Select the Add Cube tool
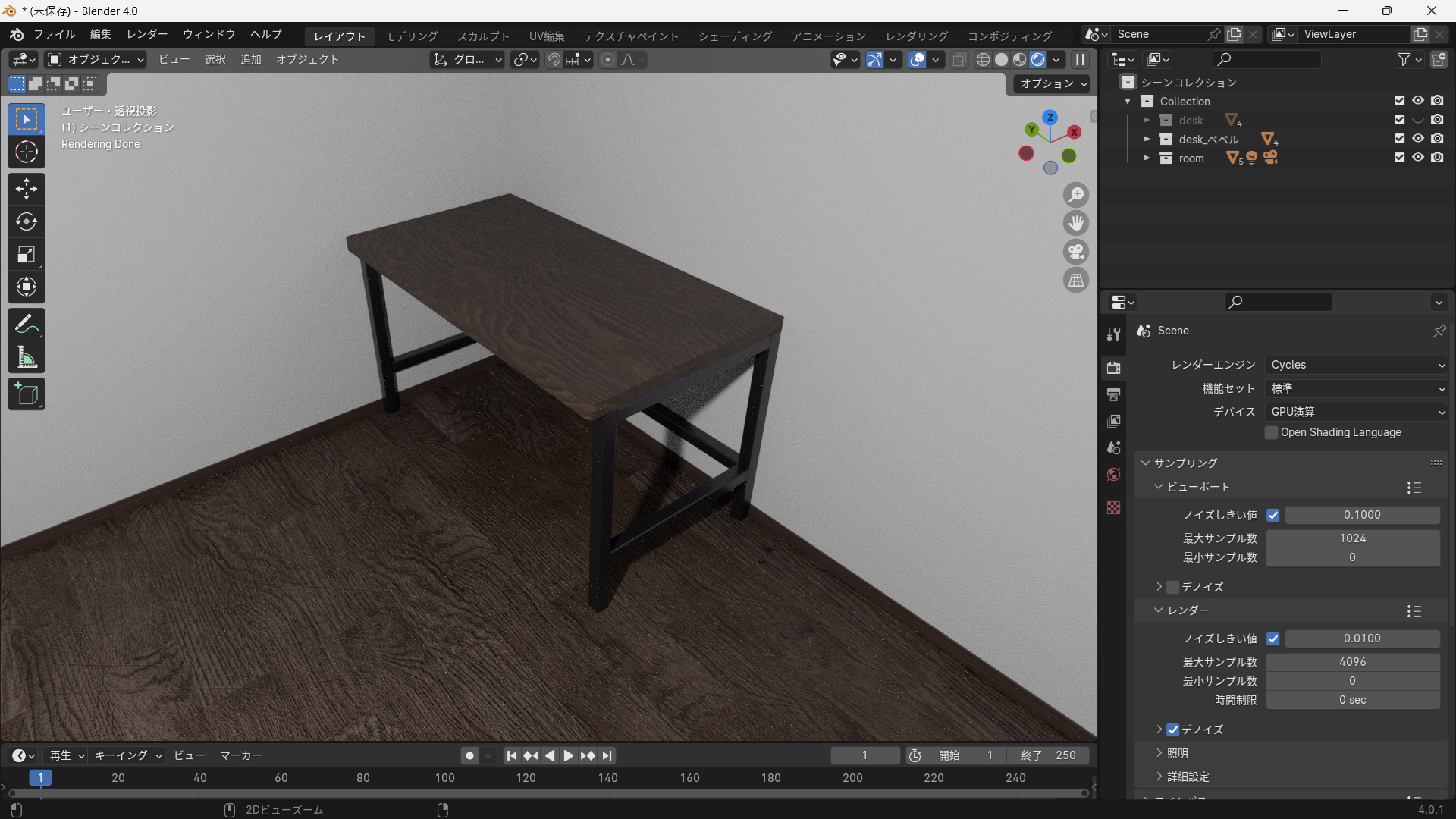The image size is (1456, 819). pyautogui.click(x=27, y=394)
